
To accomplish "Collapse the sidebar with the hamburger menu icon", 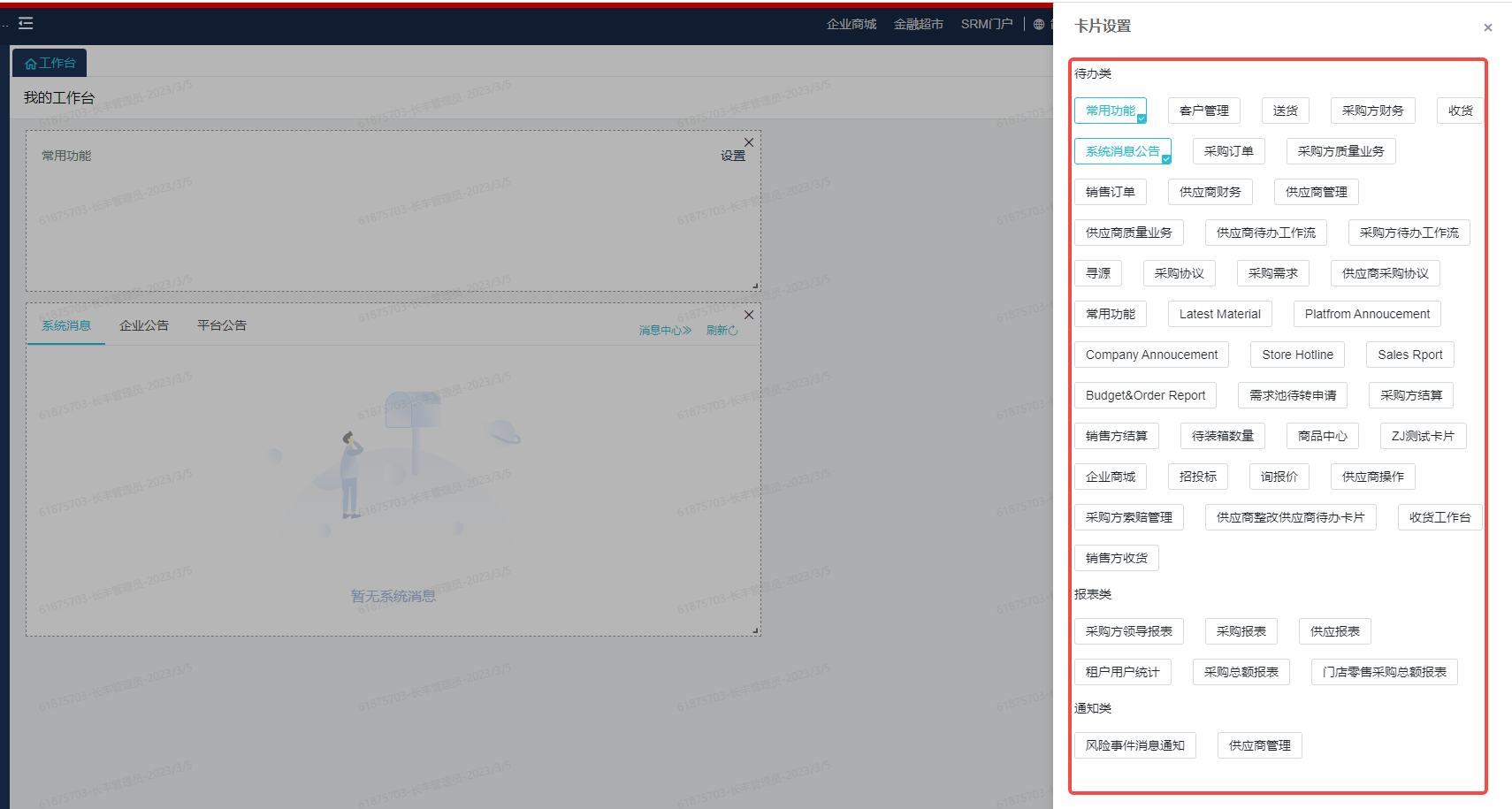I will pos(26,23).
